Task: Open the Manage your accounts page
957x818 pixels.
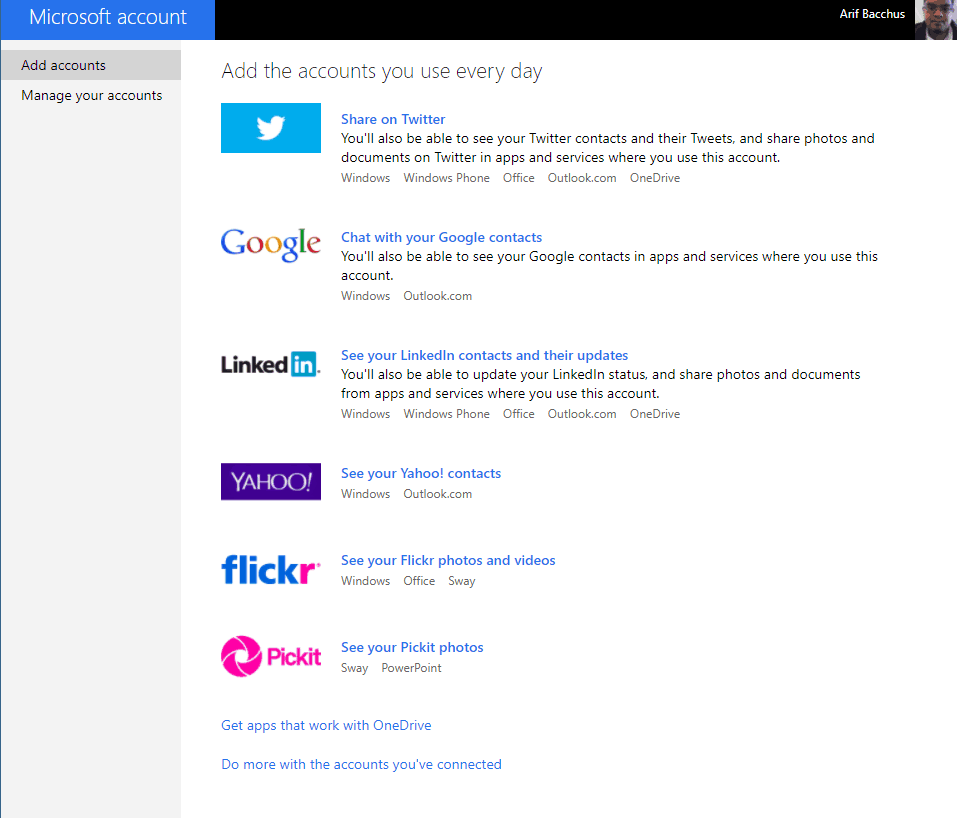Action: [x=92, y=95]
